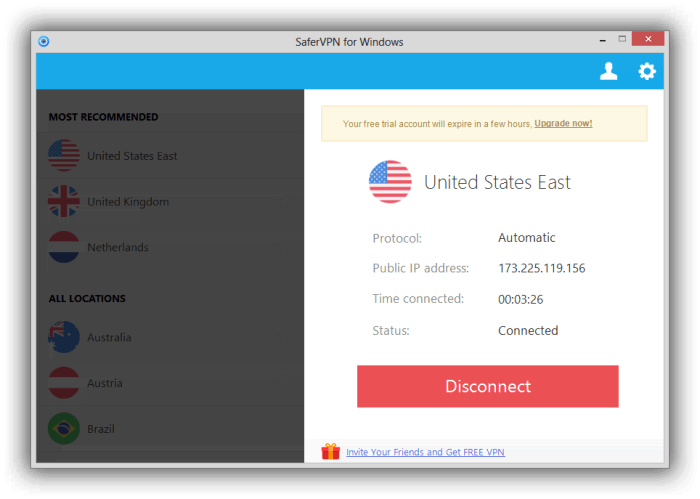Click the United Kingdom flag icon
Viewport: 700px width, 499px height.
point(64,201)
